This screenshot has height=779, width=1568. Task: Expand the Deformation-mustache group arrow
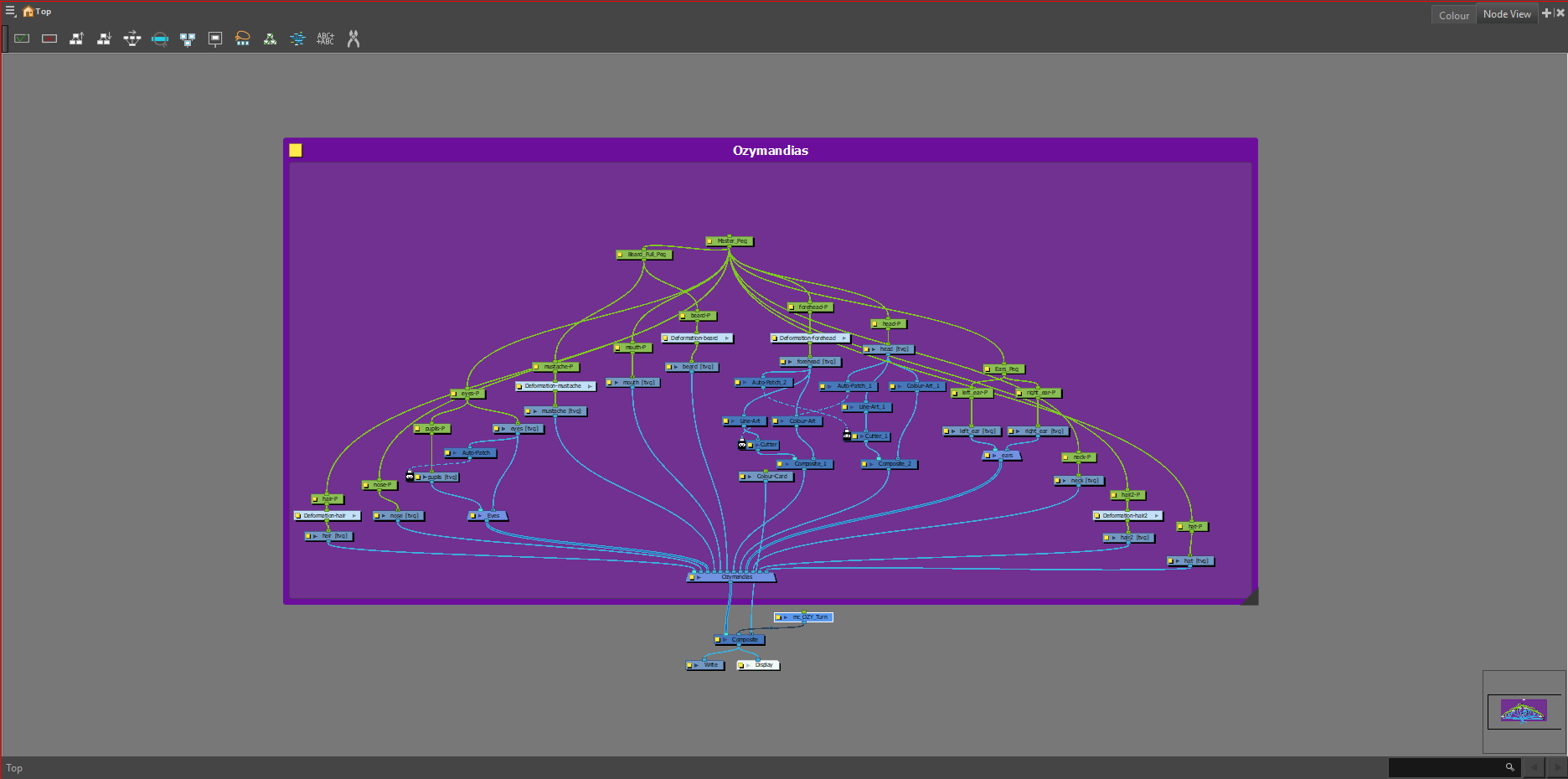[x=590, y=386]
